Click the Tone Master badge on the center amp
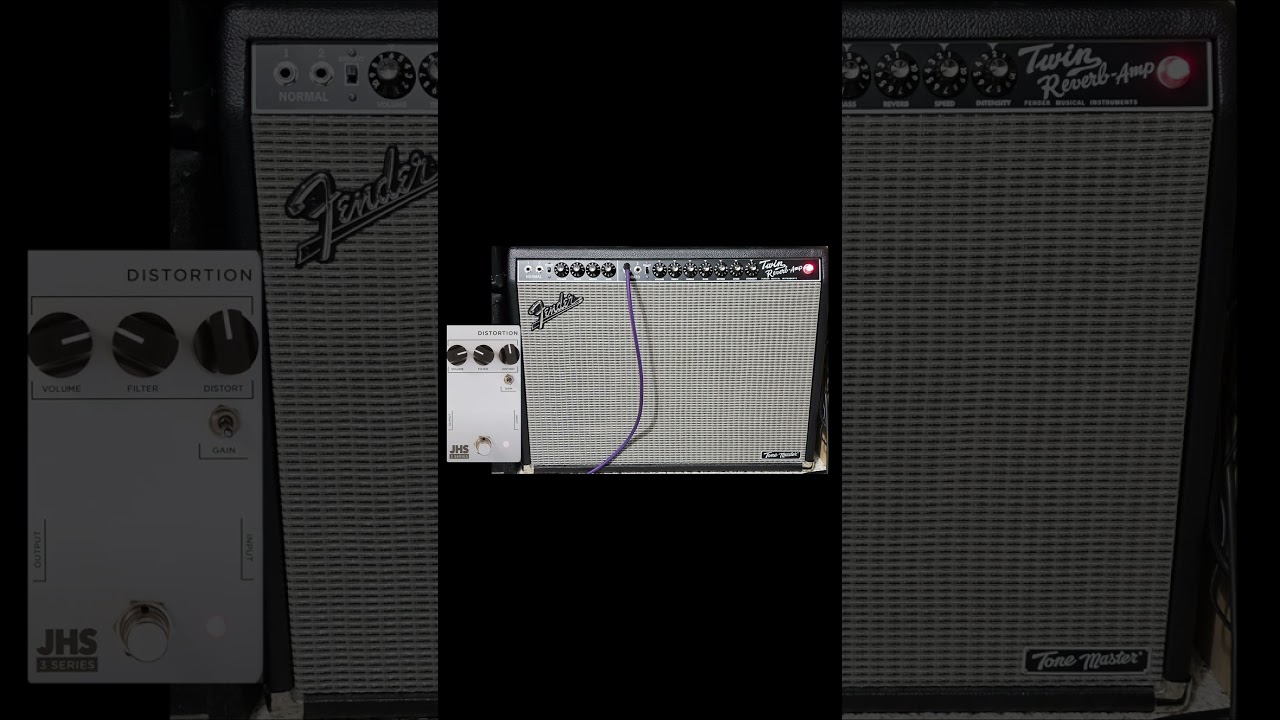 (x=780, y=455)
